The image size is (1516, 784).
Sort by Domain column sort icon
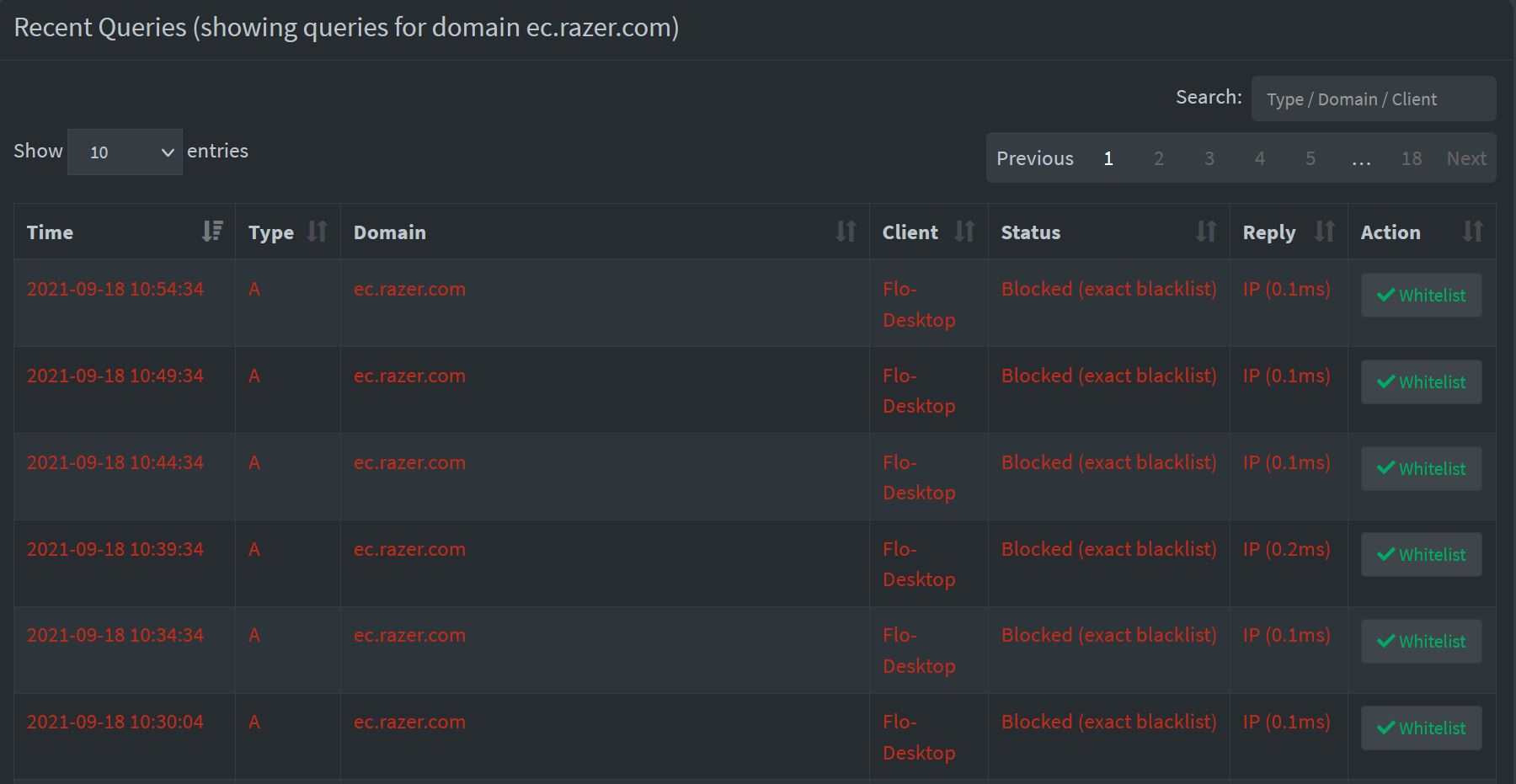coord(846,232)
